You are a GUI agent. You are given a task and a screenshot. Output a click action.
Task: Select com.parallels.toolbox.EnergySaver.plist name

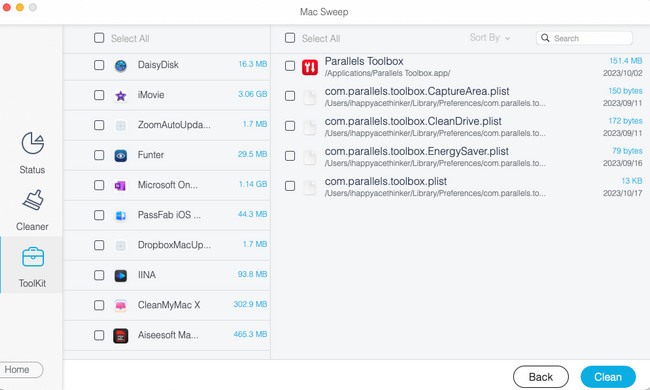coord(417,151)
